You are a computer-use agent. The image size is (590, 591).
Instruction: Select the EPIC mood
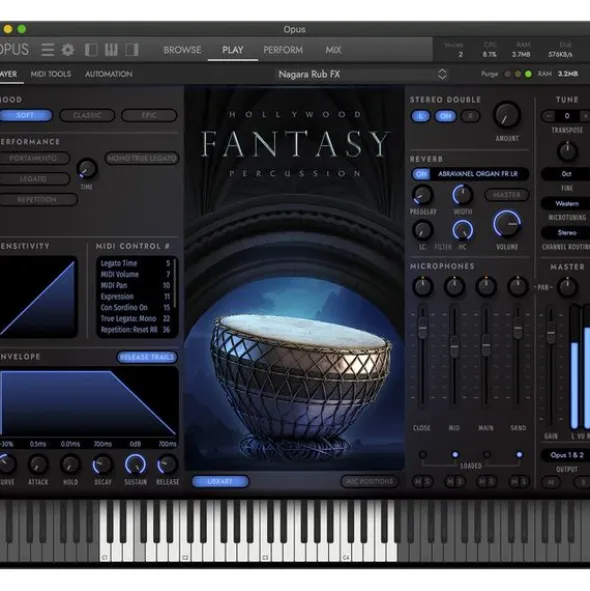[x=149, y=115]
